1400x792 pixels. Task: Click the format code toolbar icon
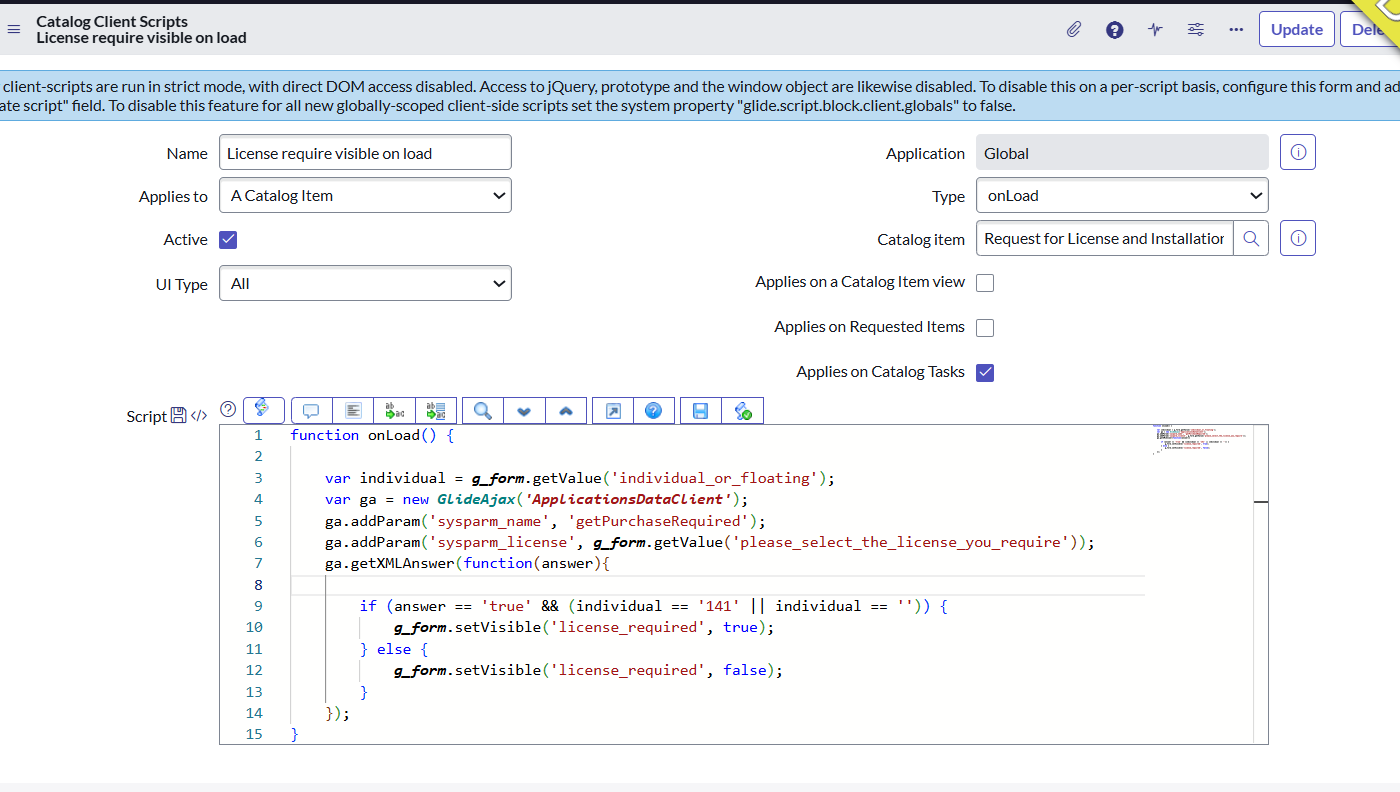tap(352, 410)
